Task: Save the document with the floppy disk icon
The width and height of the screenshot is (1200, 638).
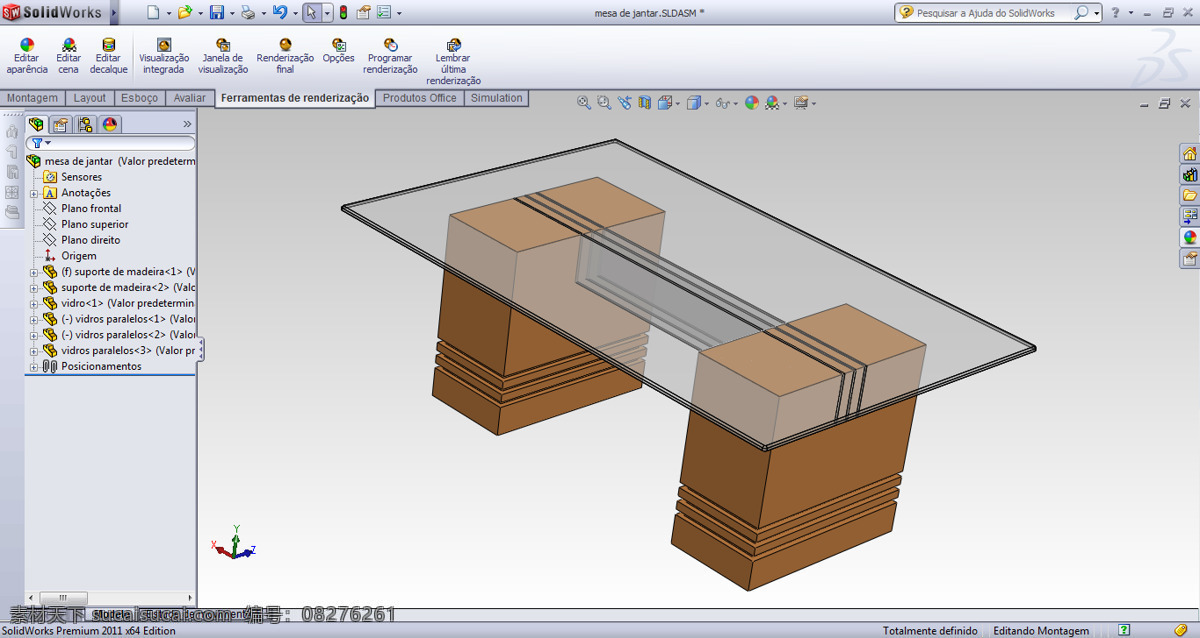Action: click(217, 13)
